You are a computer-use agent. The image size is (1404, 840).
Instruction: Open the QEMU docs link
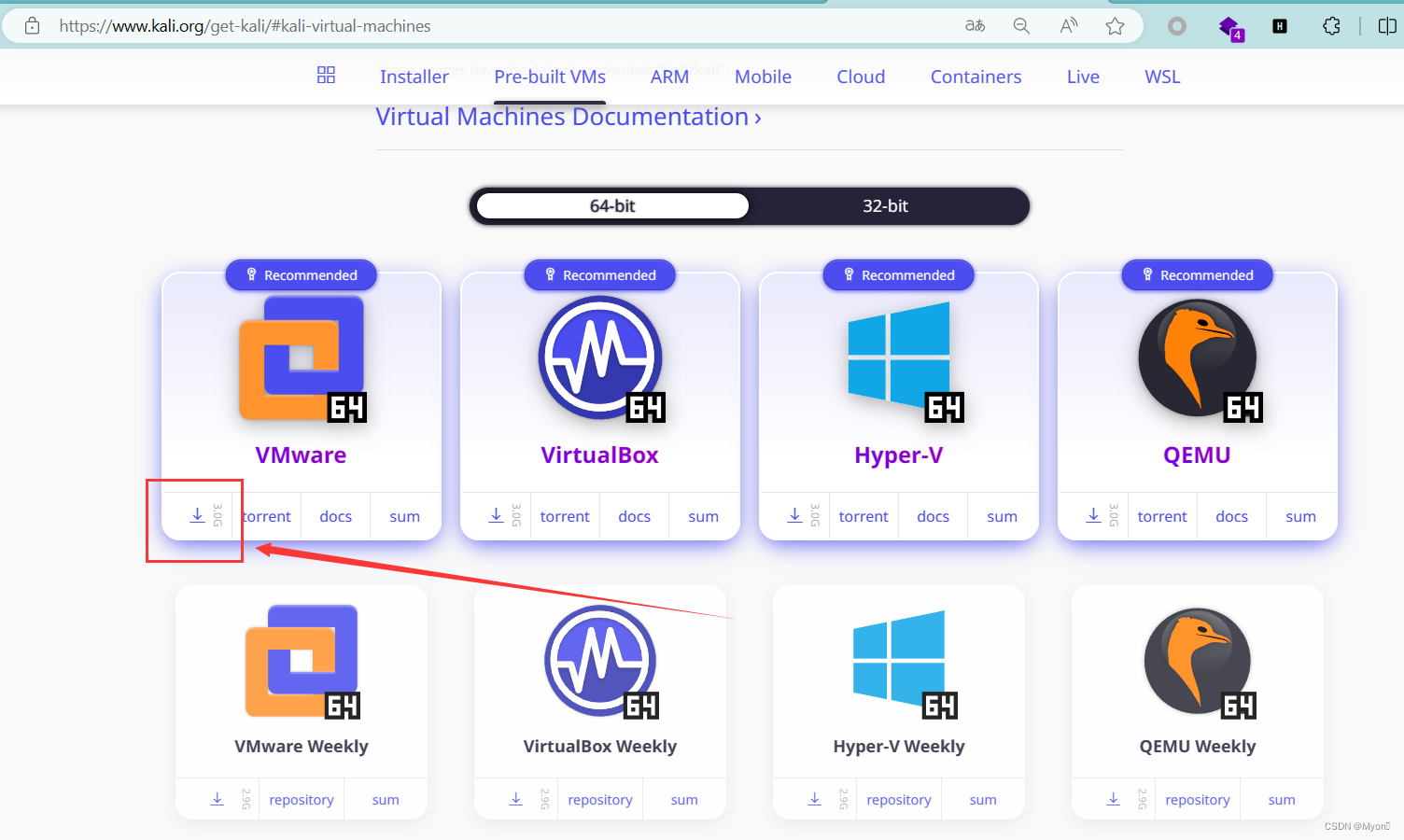pos(1232,516)
